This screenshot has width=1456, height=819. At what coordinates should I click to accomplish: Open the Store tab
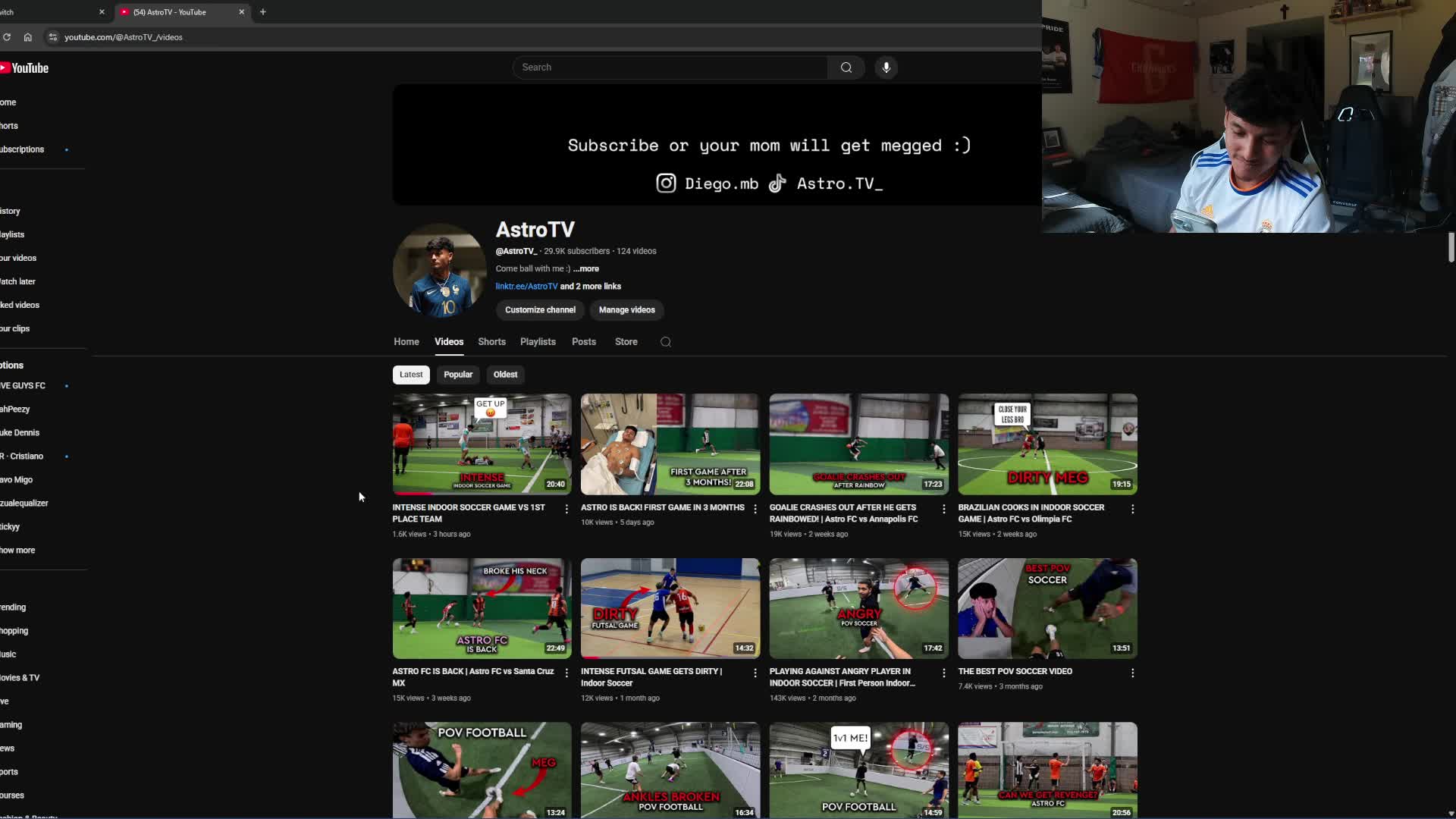pyautogui.click(x=626, y=342)
